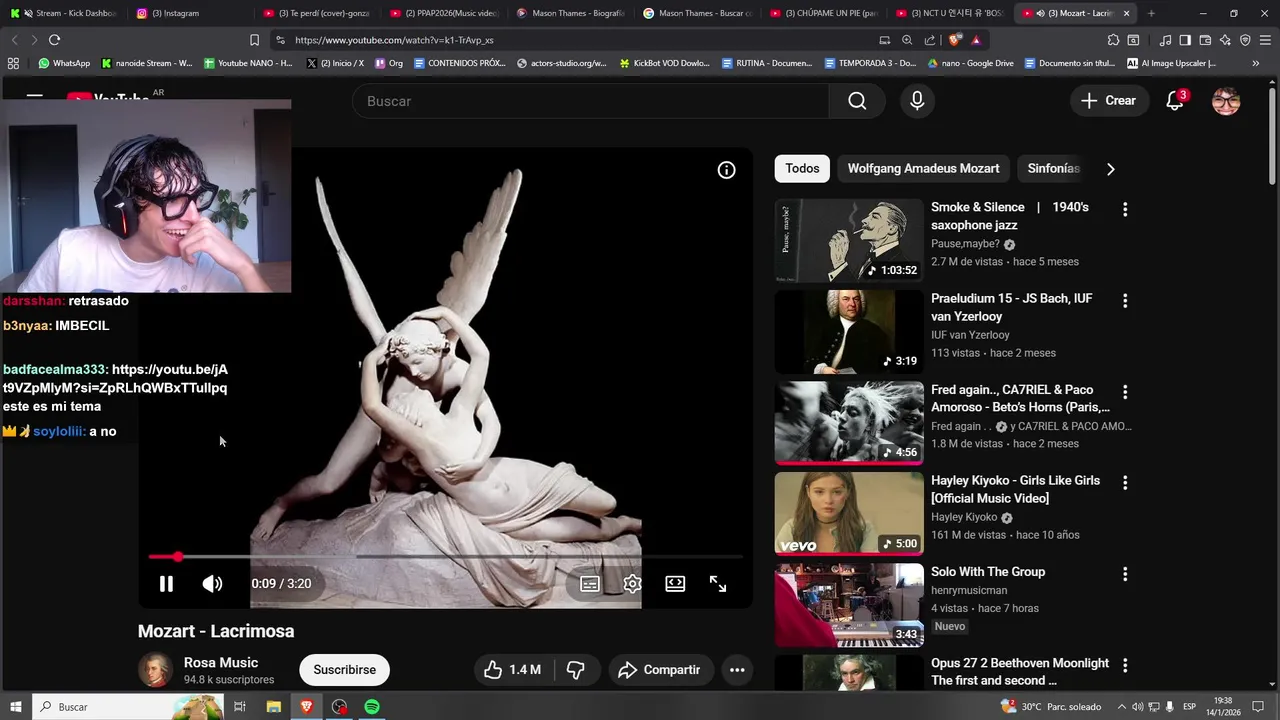Open the browser extensions puzzle icon
The height and width of the screenshot is (720, 1280).
pos(1113,40)
